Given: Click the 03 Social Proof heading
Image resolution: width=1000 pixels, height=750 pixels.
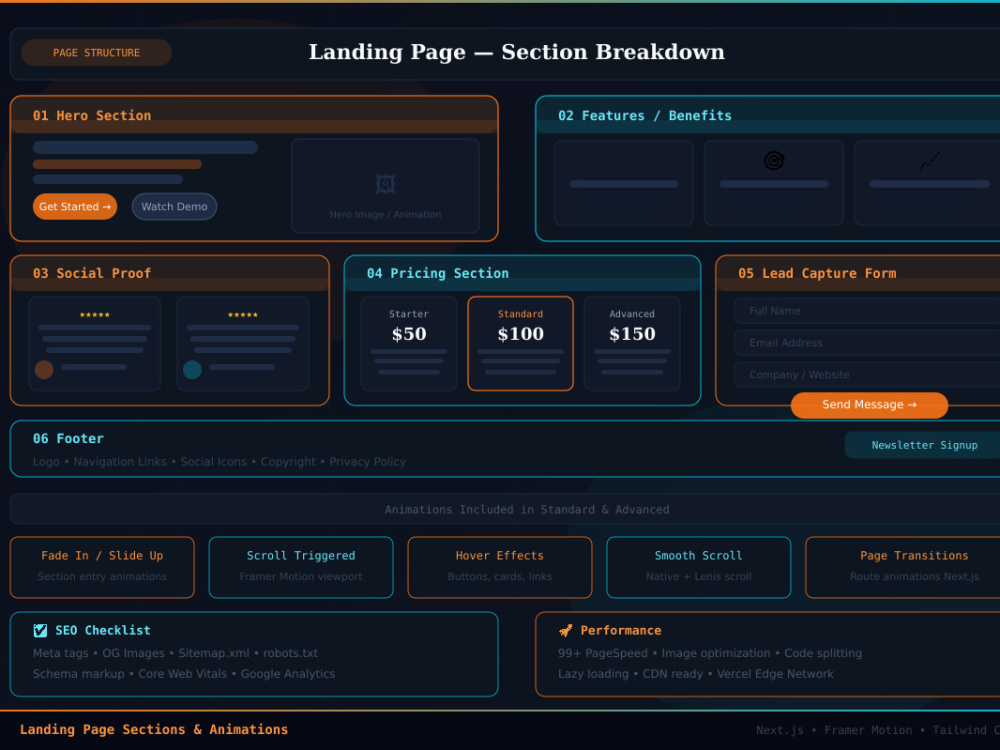Looking at the screenshot, I should [x=92, y=274].
